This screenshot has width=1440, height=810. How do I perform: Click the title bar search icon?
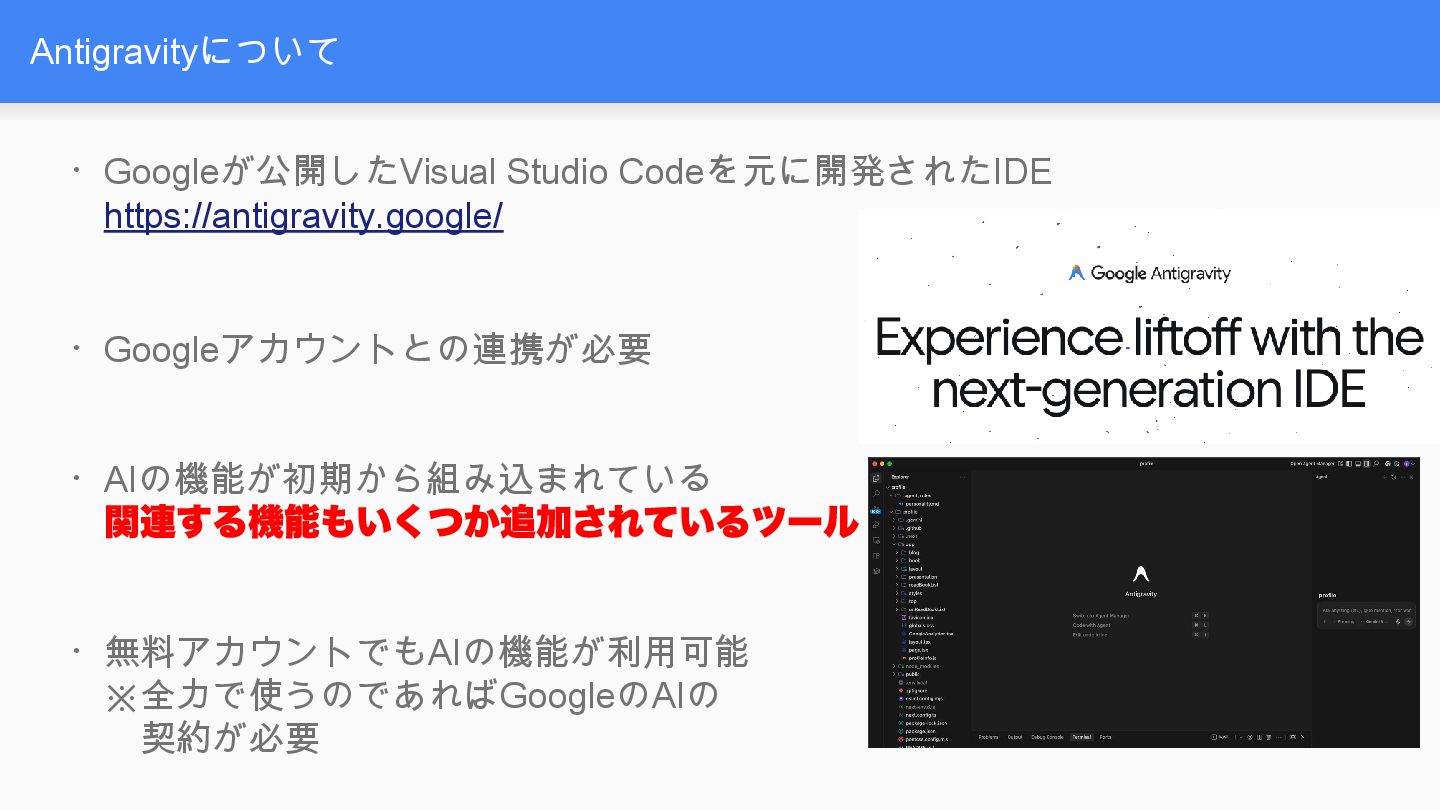pos(1376,464)
